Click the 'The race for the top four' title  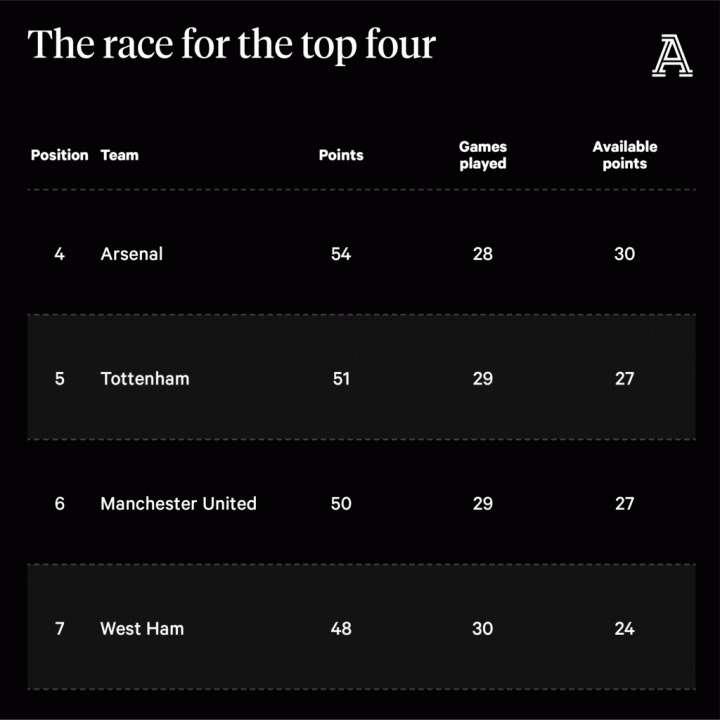(x=231, y=45)
